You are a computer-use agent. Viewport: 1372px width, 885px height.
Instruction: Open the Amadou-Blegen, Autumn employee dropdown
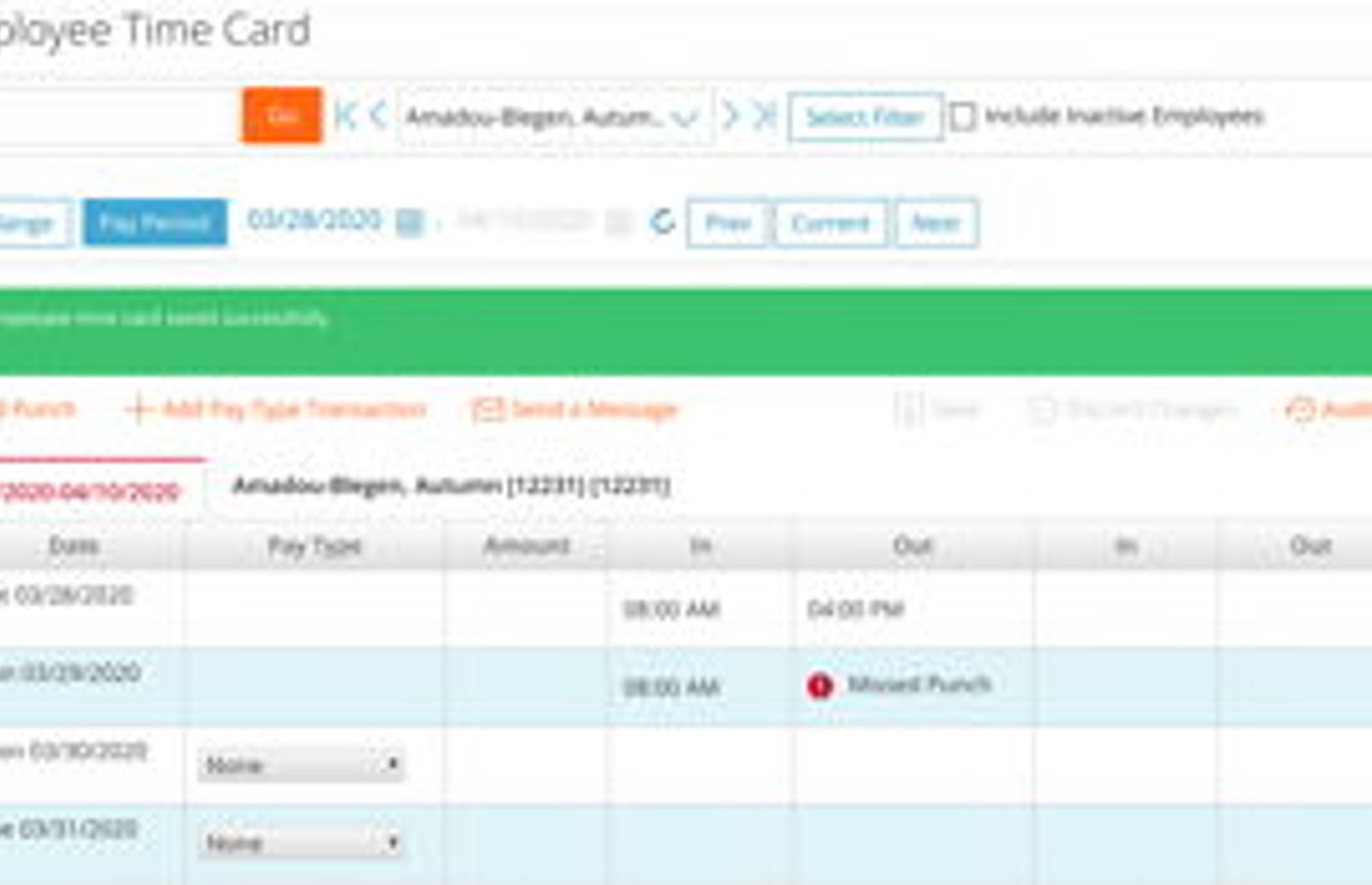tap(554, 117)
